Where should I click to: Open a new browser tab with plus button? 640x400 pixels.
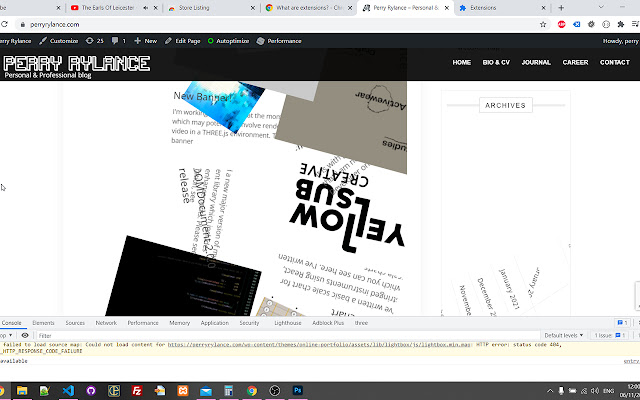(x=561, y=8)
